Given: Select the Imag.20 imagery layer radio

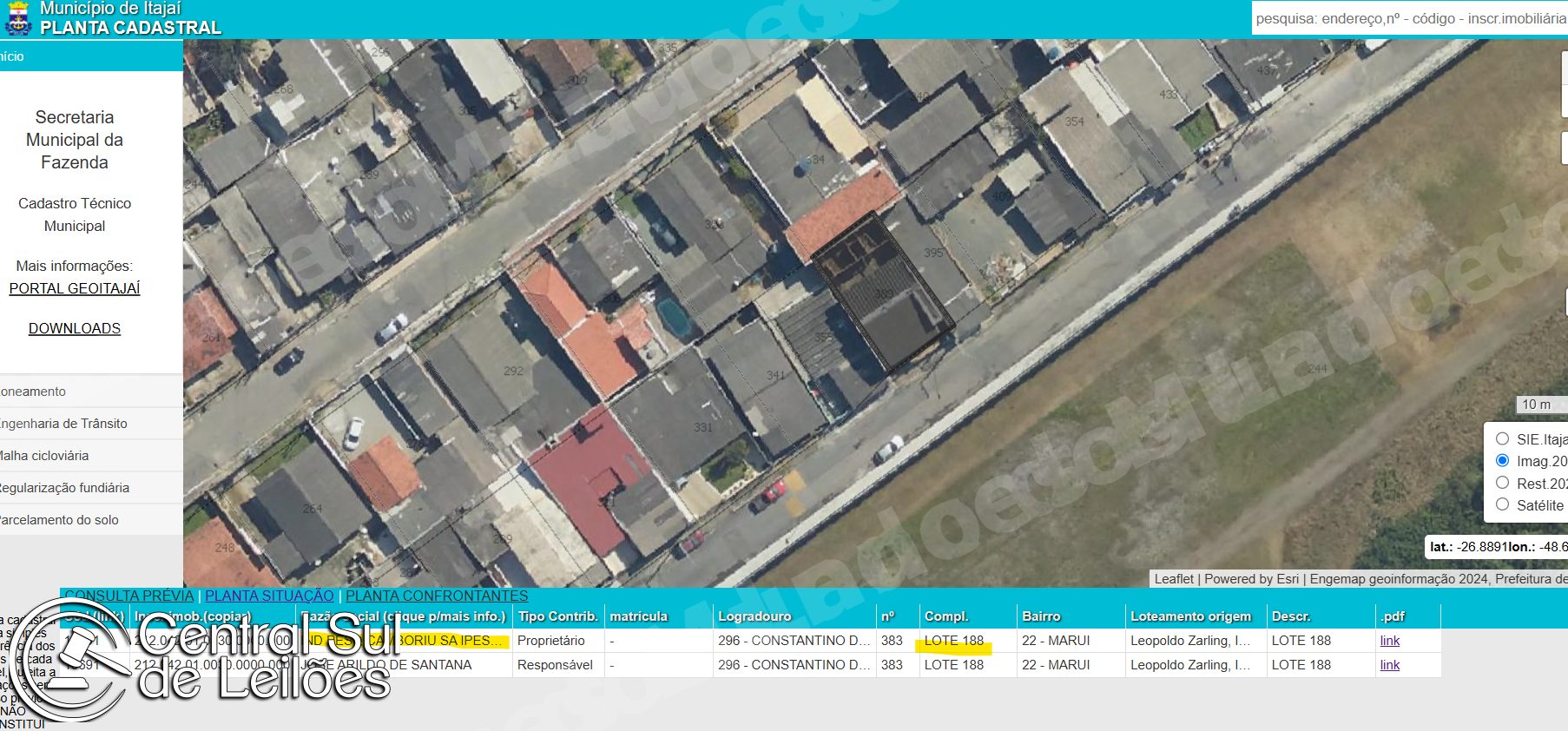Looking at the screenshot, I should [1502, 460].
